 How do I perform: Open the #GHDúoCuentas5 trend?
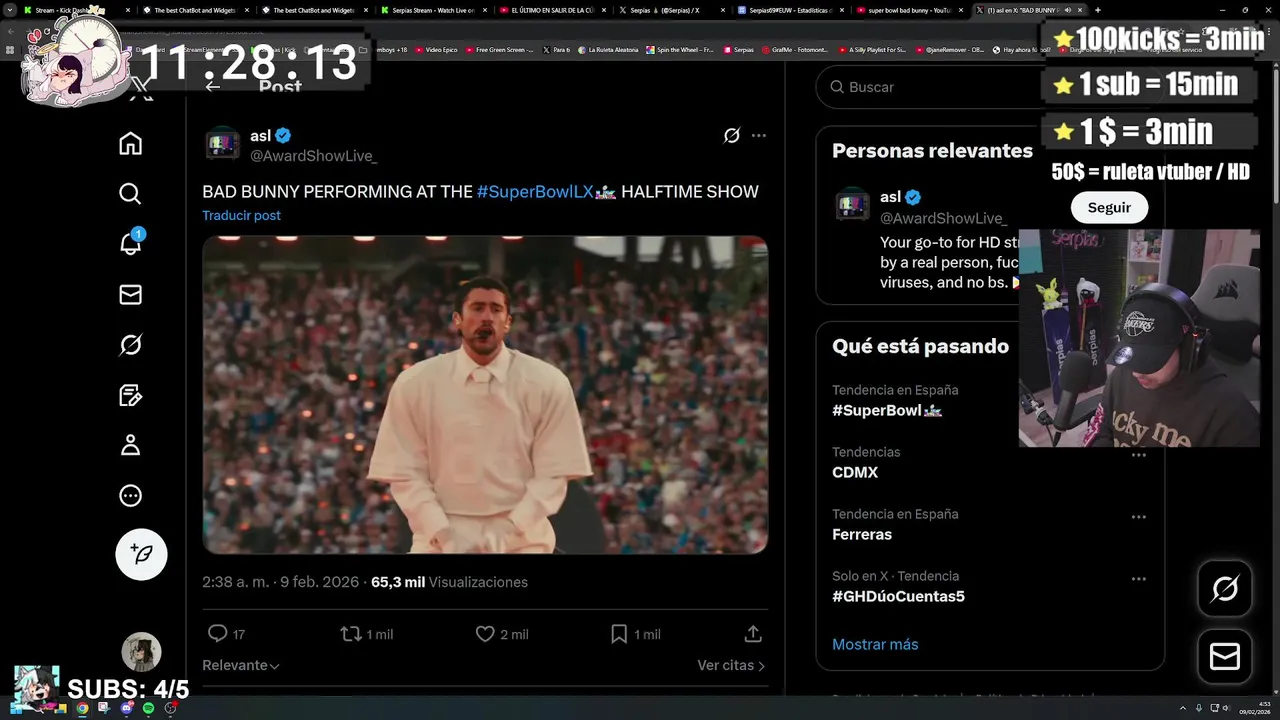coord(898,596)
